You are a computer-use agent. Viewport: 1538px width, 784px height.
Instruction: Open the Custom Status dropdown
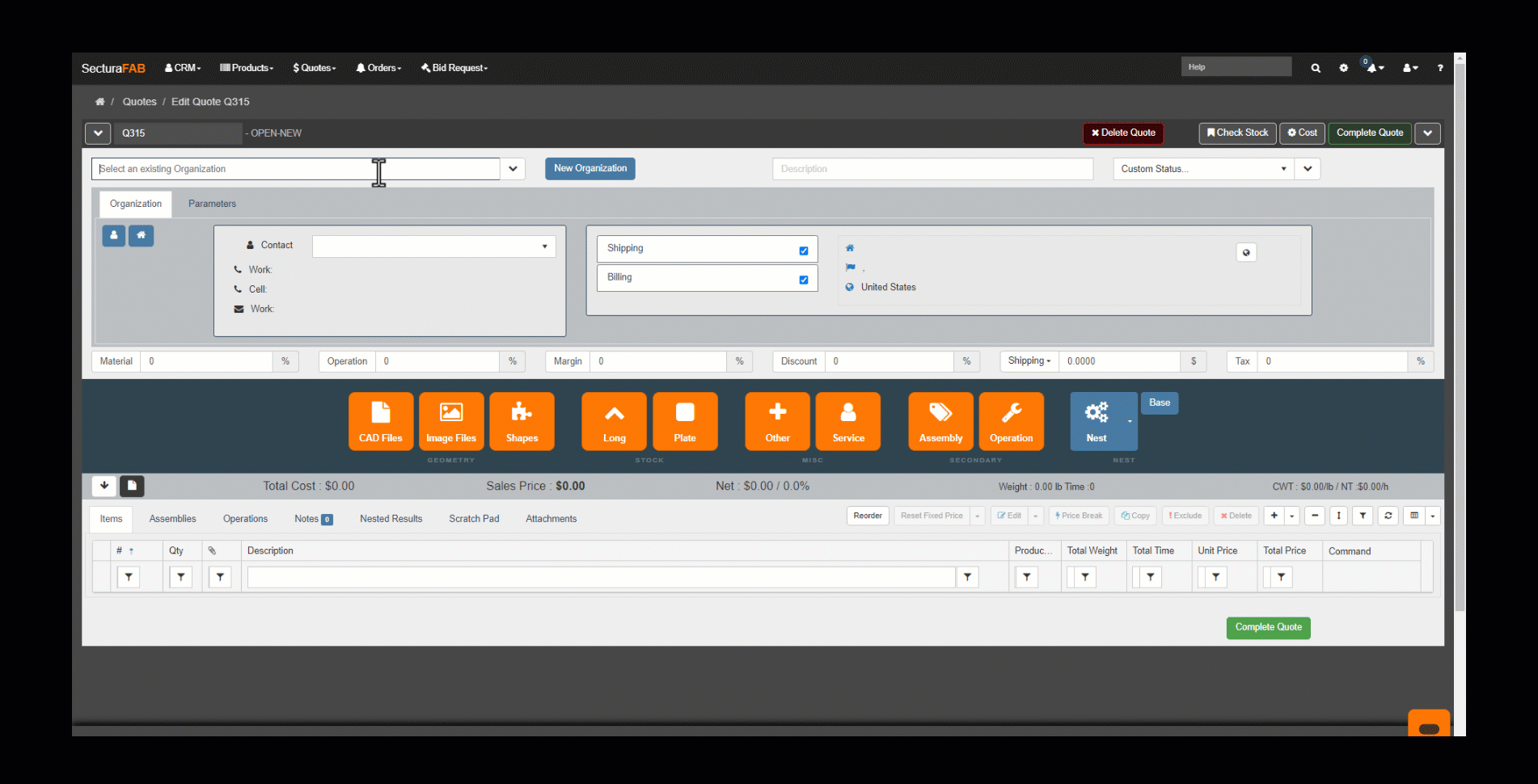pyautogui.click(x=1202, y=169)
